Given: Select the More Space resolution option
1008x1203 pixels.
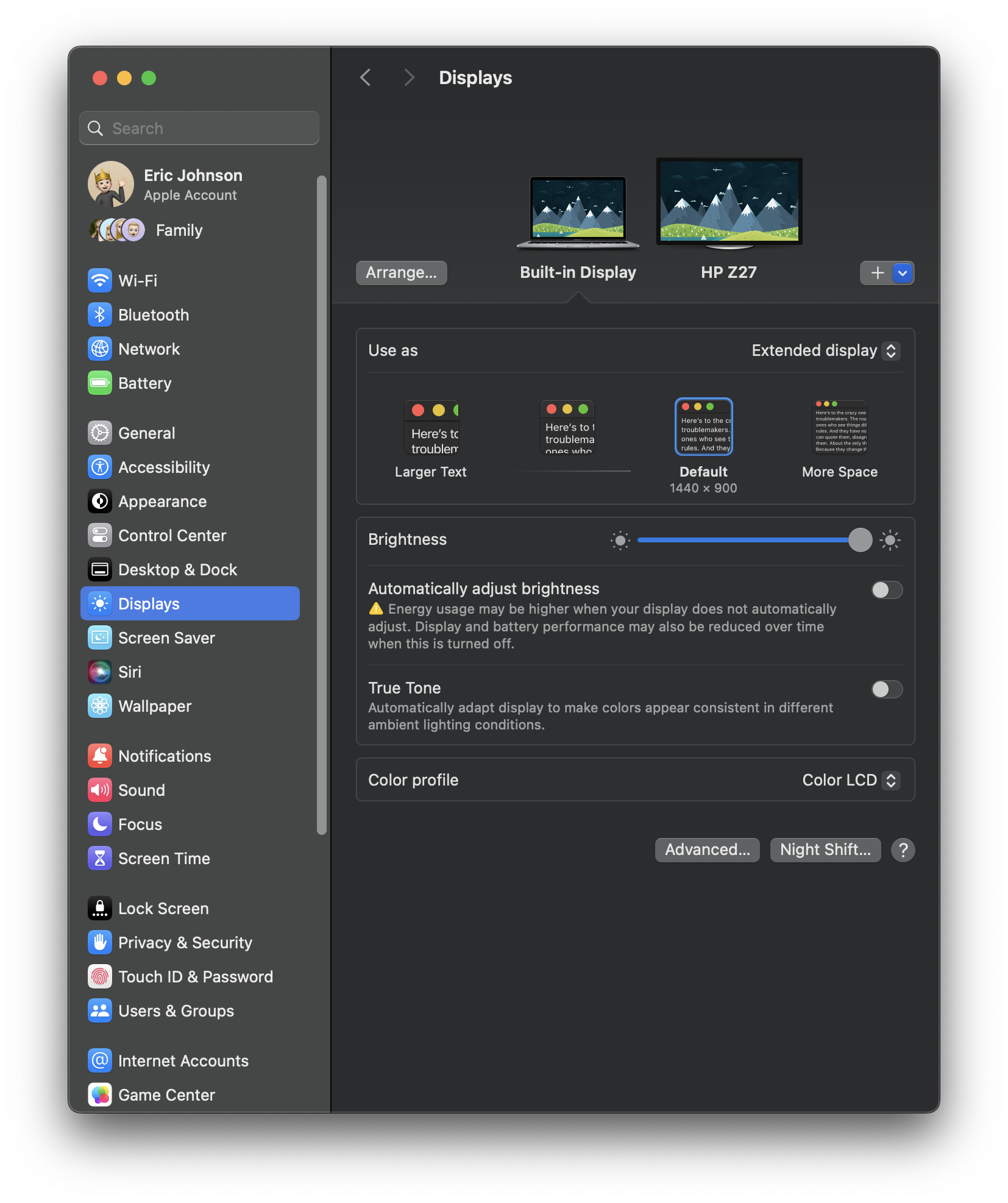Looking at the screenshot, I should (840, 439).
